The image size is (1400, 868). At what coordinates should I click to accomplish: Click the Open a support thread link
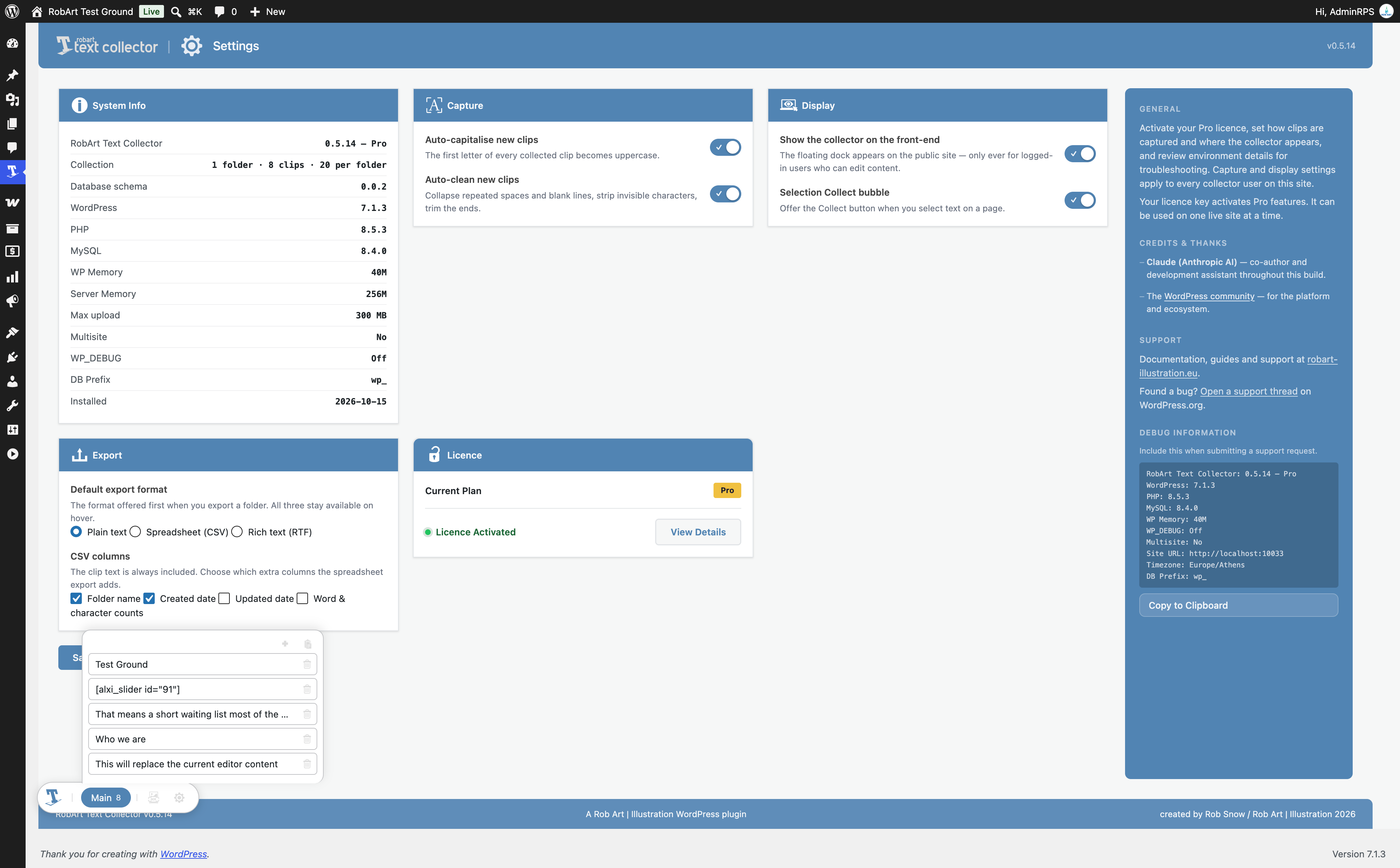[1248, 392]
